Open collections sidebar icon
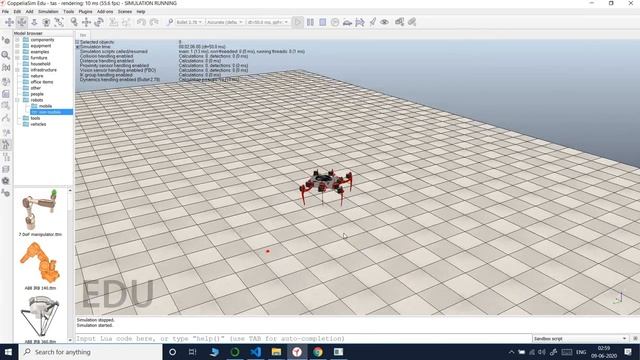640x360 pixels. tap(6, 82)
